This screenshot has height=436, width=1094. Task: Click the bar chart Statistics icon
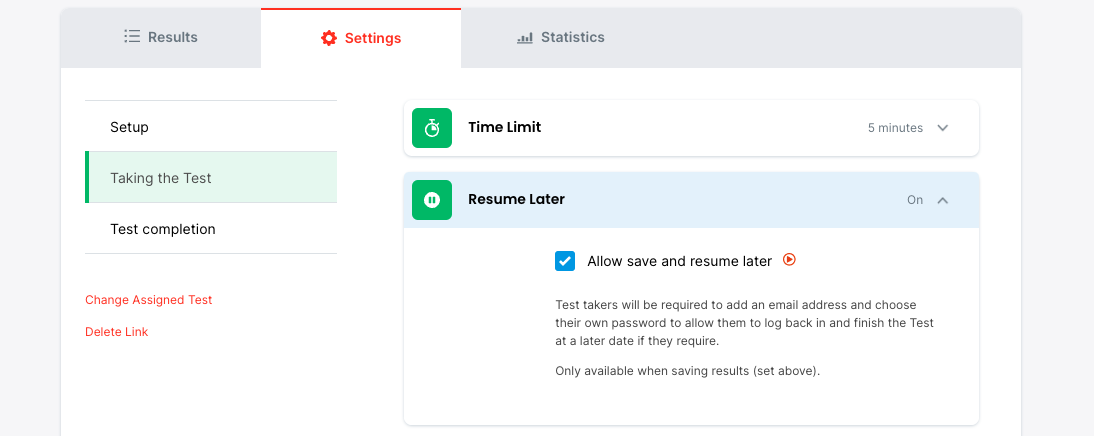[x=525, y=38]
